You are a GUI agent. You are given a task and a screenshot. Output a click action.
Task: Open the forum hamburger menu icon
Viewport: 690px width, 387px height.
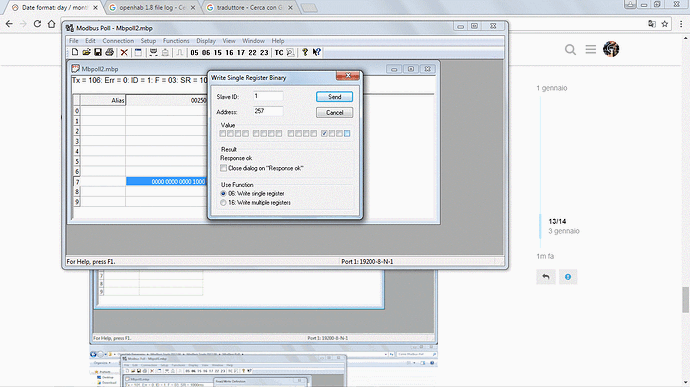point(591,49)
